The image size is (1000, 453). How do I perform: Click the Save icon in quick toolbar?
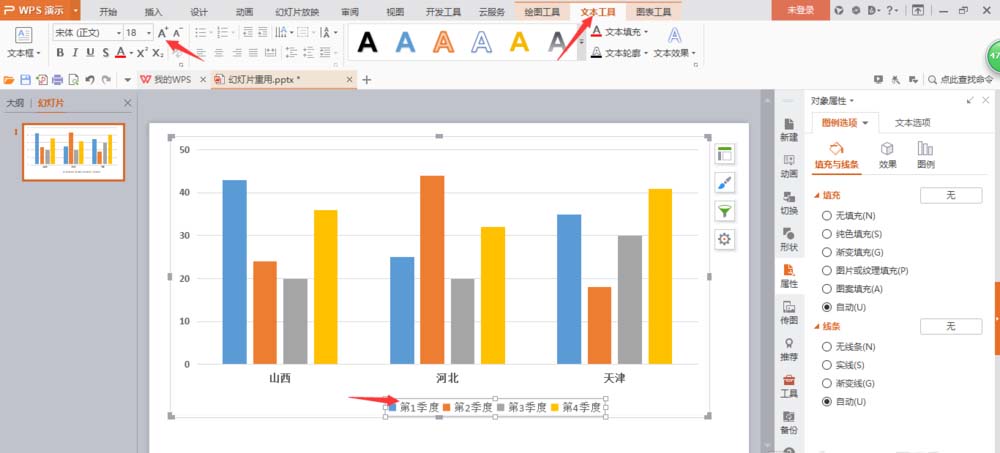pyautogui.click(x=26, y=80)
